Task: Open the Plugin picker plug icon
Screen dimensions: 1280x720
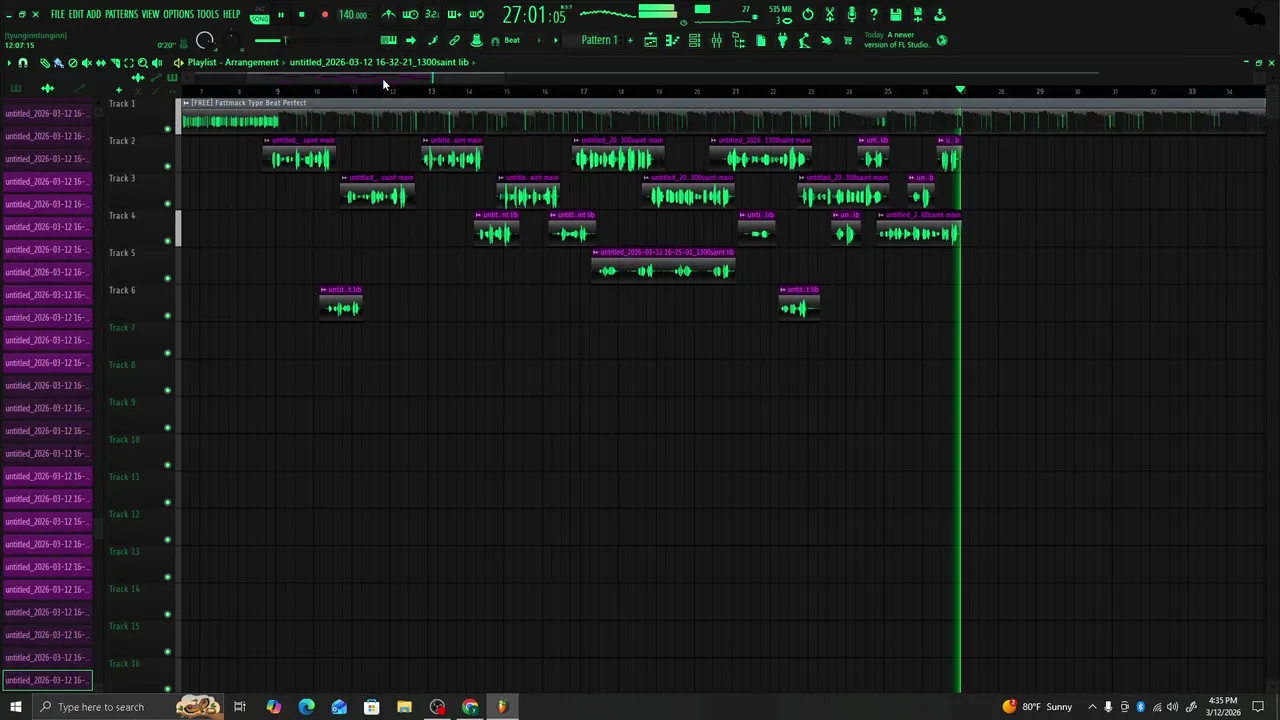Action: [782, 41]
